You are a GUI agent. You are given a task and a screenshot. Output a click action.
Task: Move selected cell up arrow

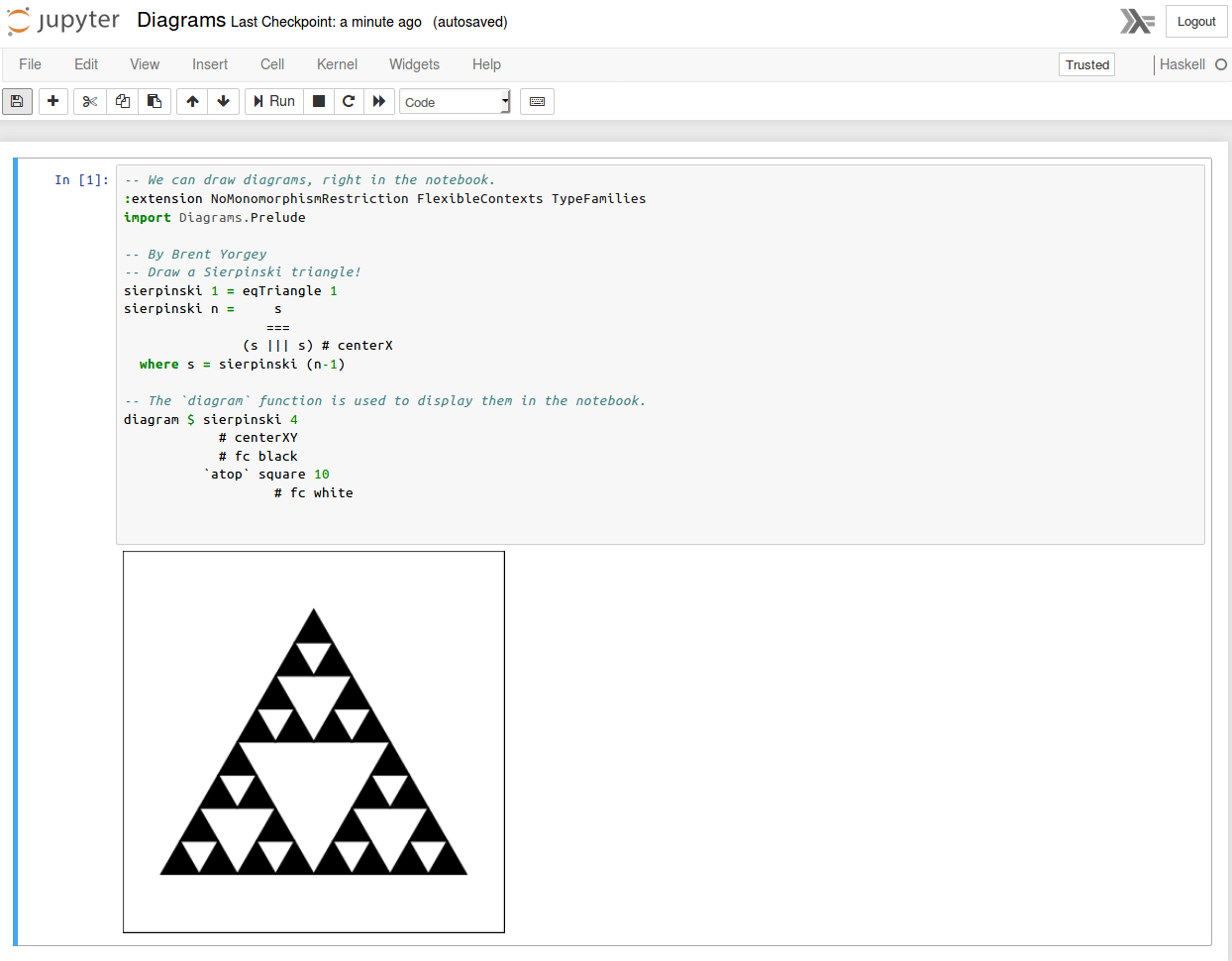point(192,101)
